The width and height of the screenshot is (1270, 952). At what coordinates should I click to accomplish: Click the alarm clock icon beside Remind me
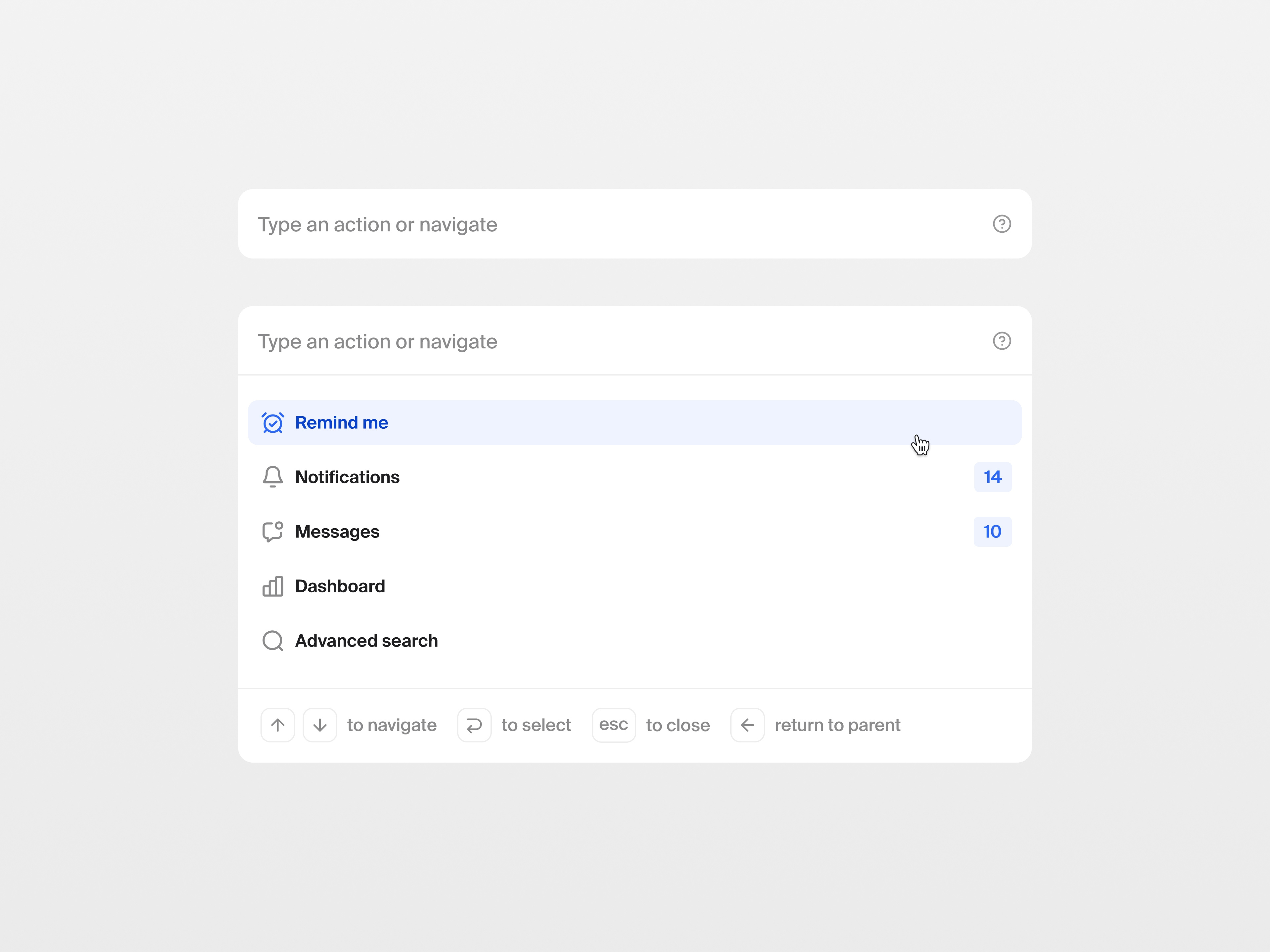coord(273,422)
